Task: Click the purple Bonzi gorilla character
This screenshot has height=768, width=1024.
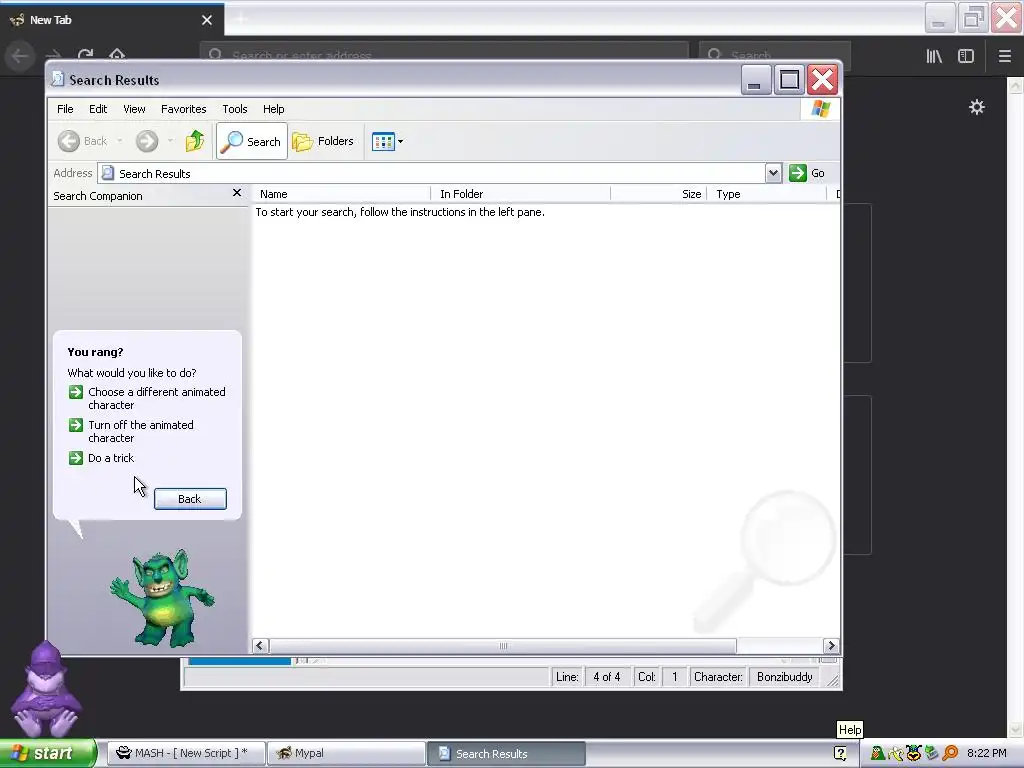Action: coord(45,689)
